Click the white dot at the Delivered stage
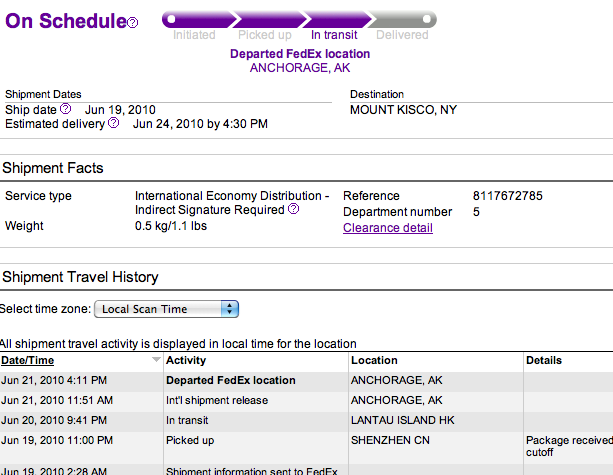The height and width of the screenshot is (475, 613). coord(427,17)
